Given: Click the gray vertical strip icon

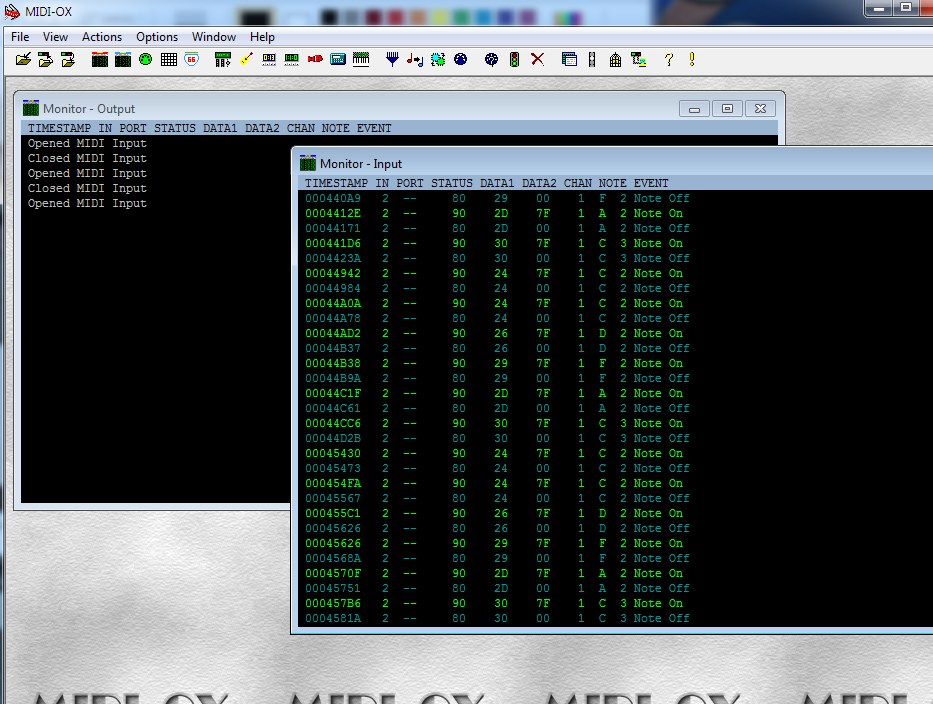Looking at the screenshot, I should click(592, 60).
